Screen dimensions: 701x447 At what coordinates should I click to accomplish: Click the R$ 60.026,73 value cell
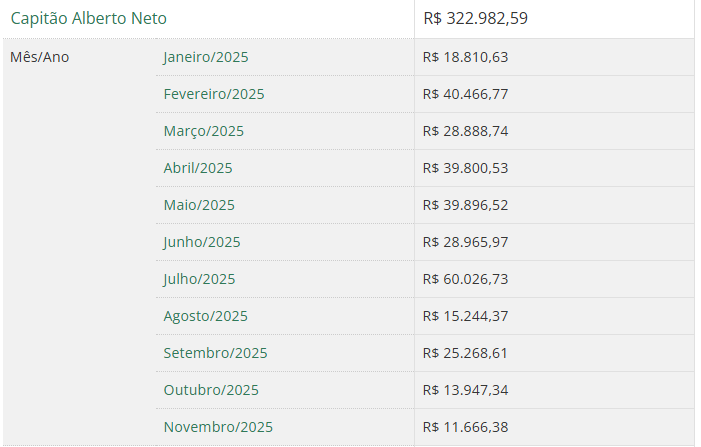[465, 279]
